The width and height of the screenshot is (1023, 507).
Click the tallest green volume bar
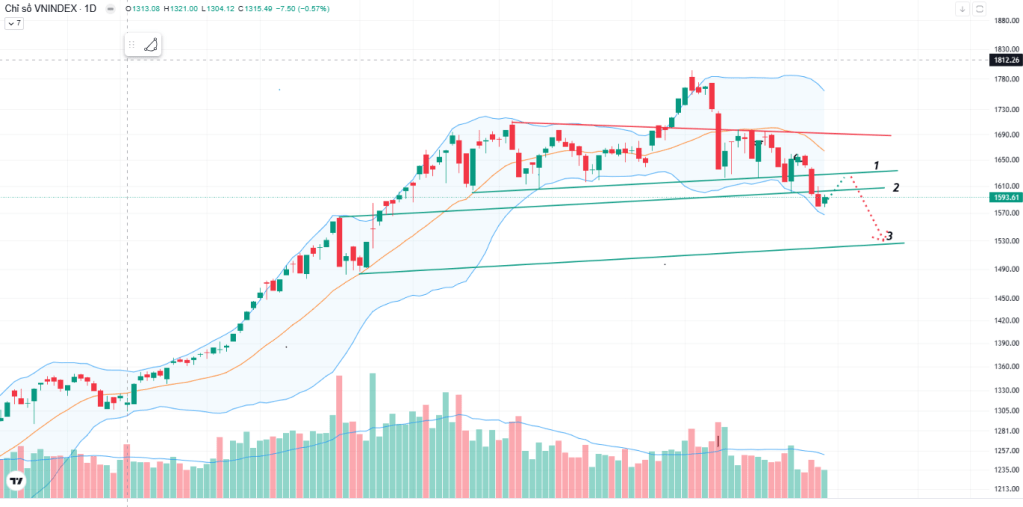click(x=373, y=435)
